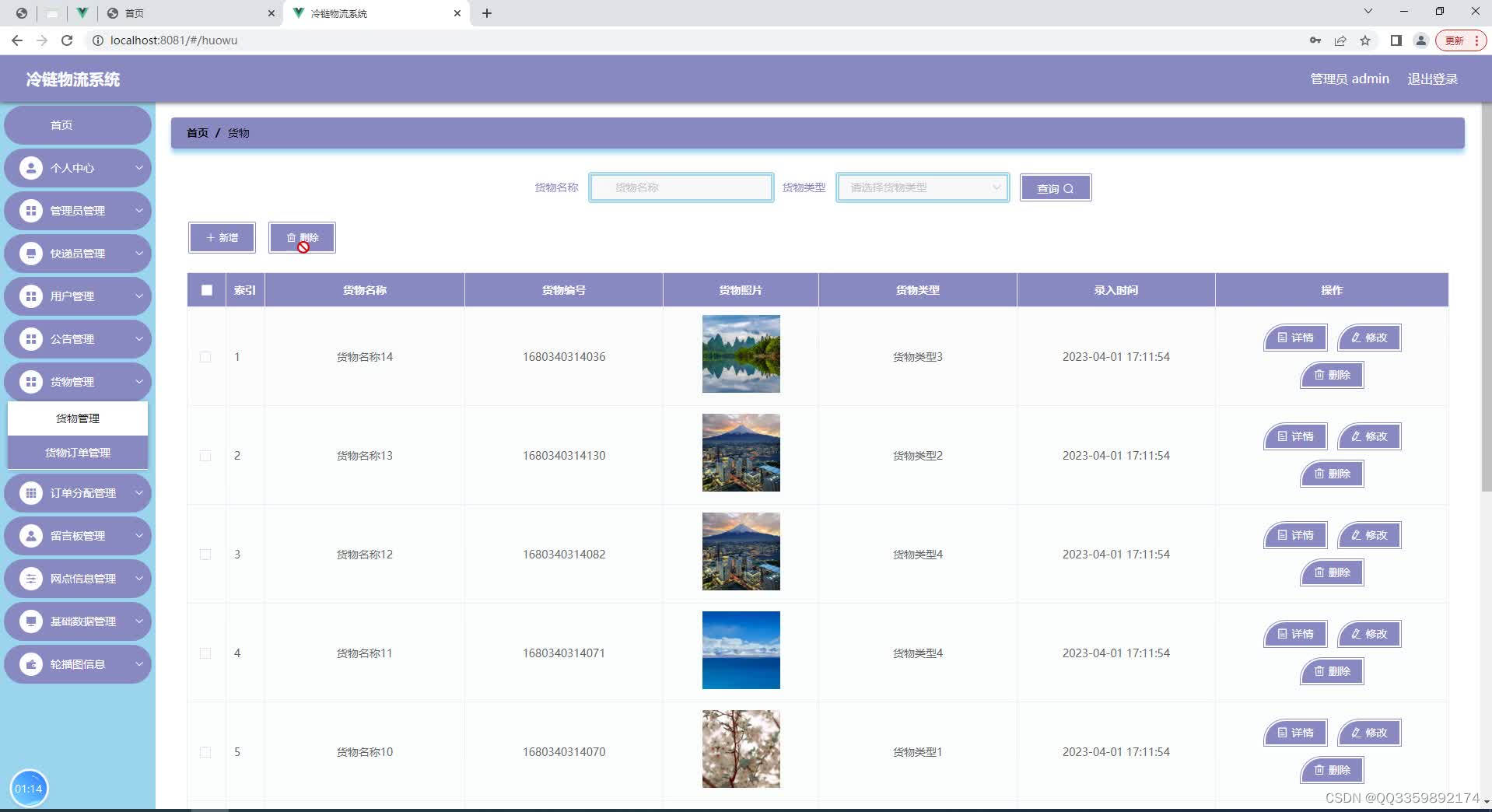Bookmark this page with the star icon
The height and width of the screenshot is (812, 1492).
pos(1365,40)
